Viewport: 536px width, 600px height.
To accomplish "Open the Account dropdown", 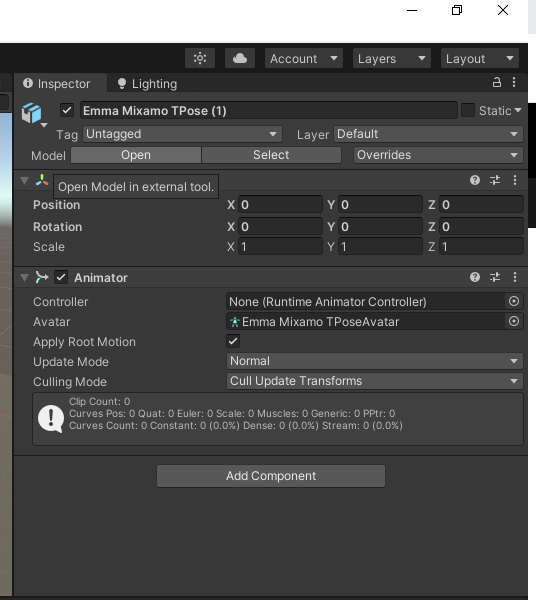I will tap(304, 59).
